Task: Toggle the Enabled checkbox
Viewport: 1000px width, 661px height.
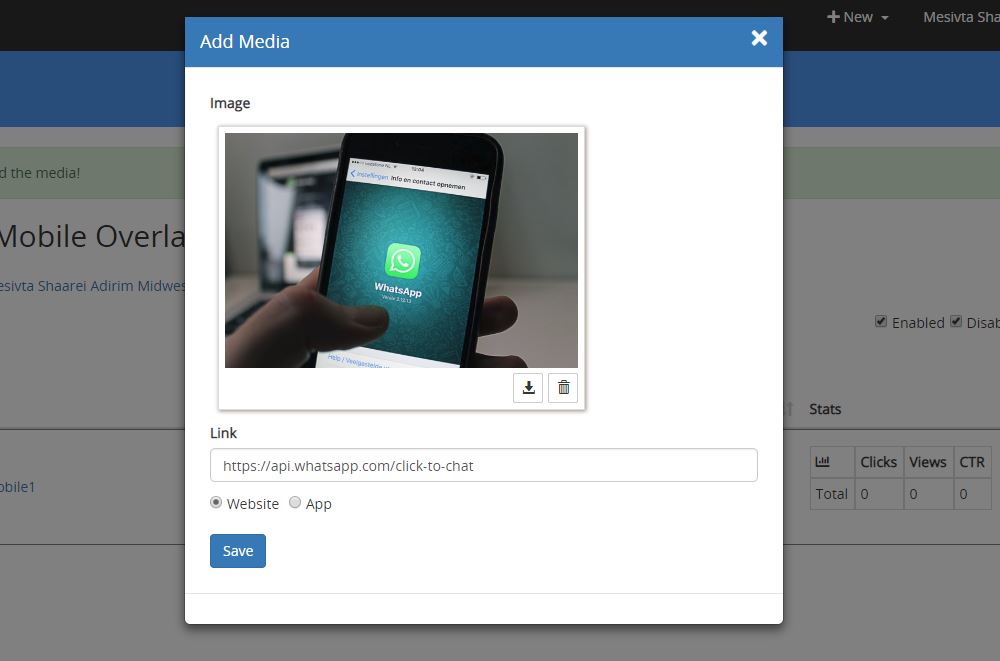Action: point(881,322)
